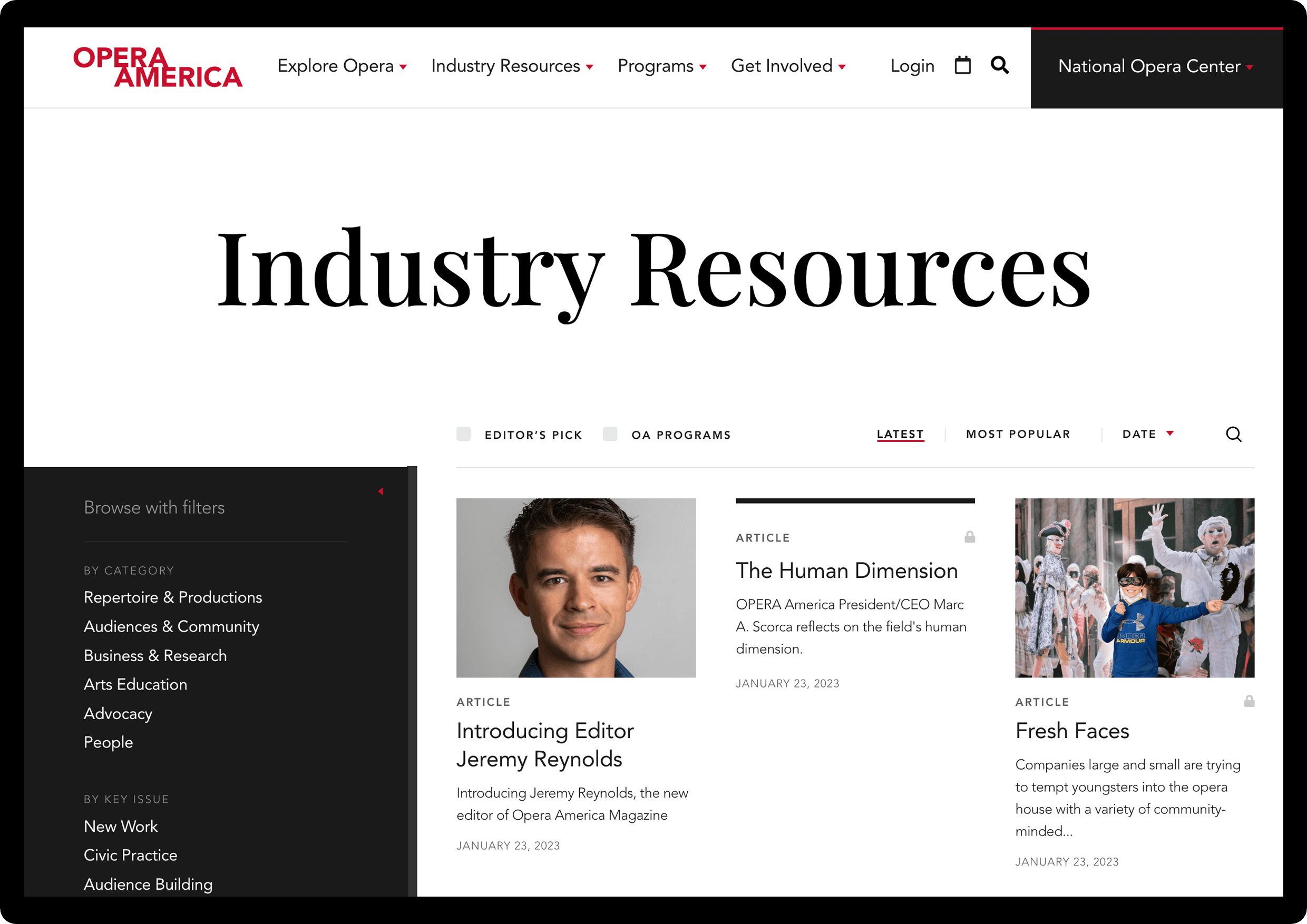
Task: Open the Date sort dropdown
Action: point(1148,434)
